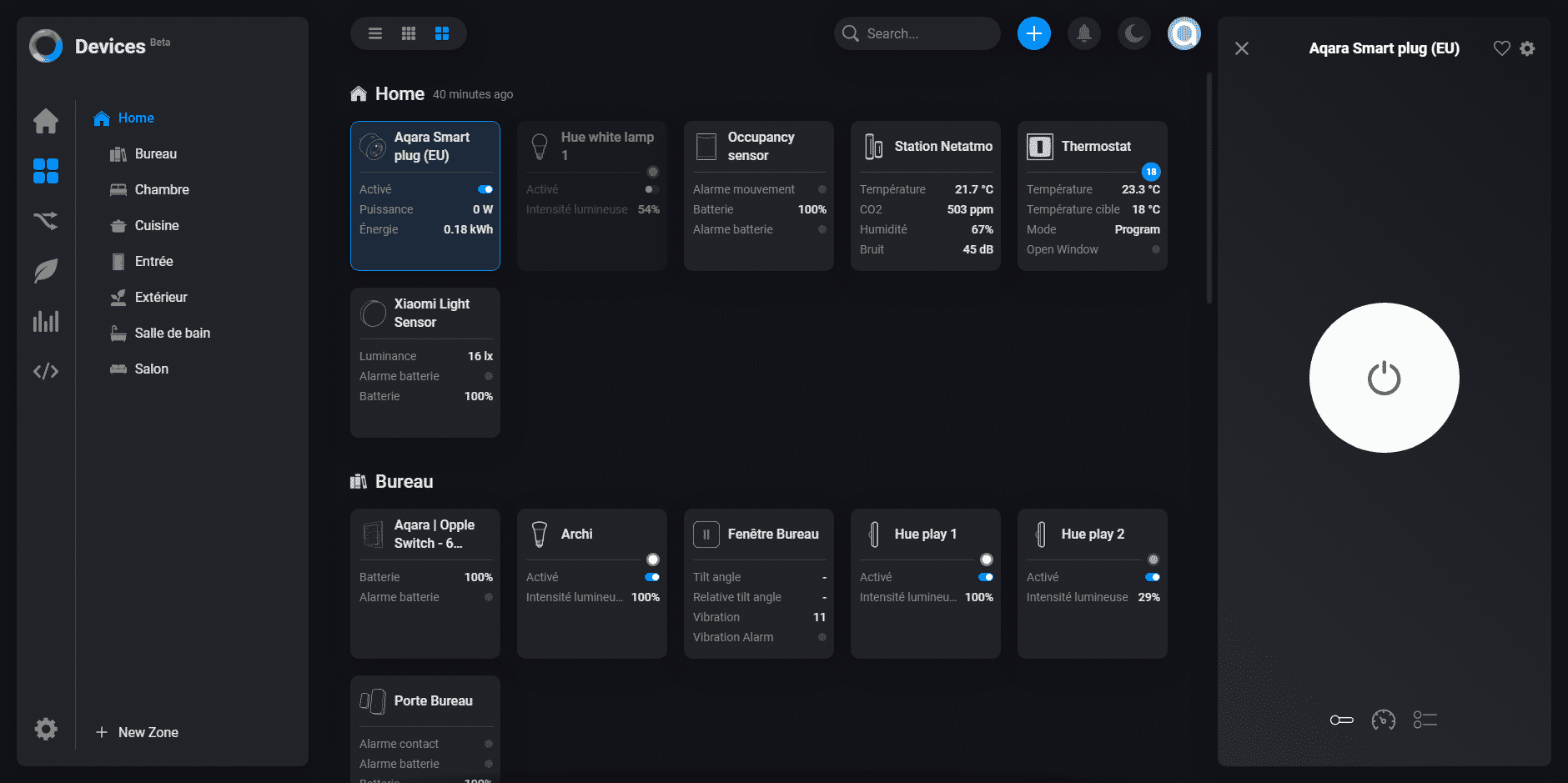The width and height of the screenshot is (1568, 783).
Task: Open Aqara Smart plug settings gear
Action: pos(1527,48)
